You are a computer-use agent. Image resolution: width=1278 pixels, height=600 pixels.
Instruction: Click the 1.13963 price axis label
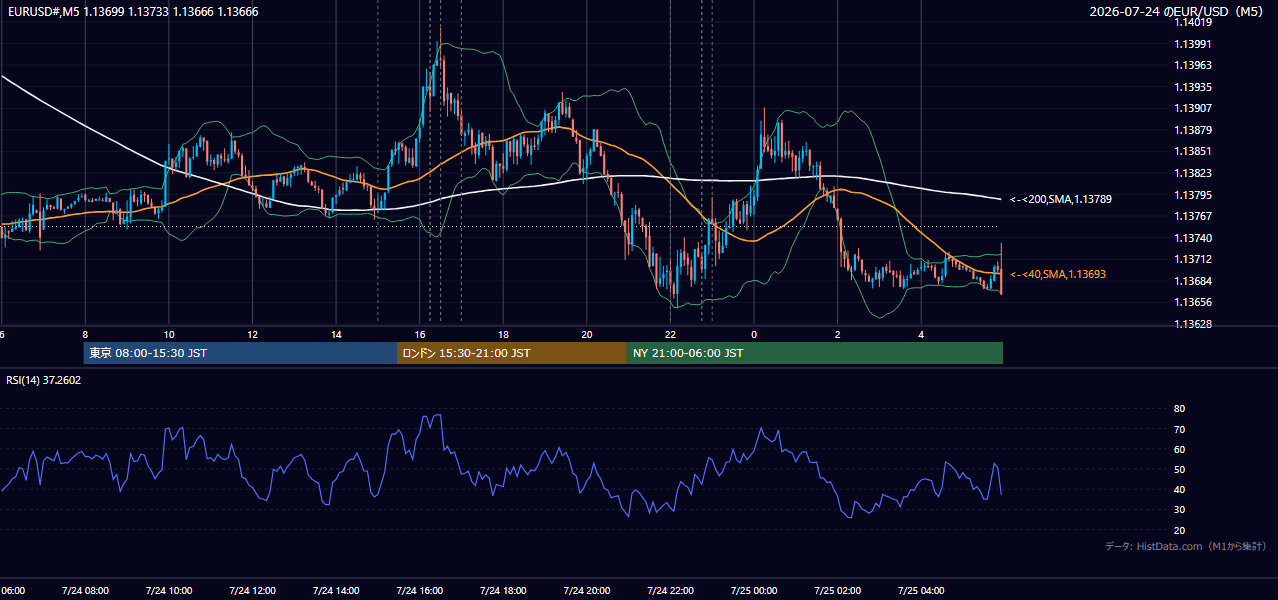(1193, 65)
